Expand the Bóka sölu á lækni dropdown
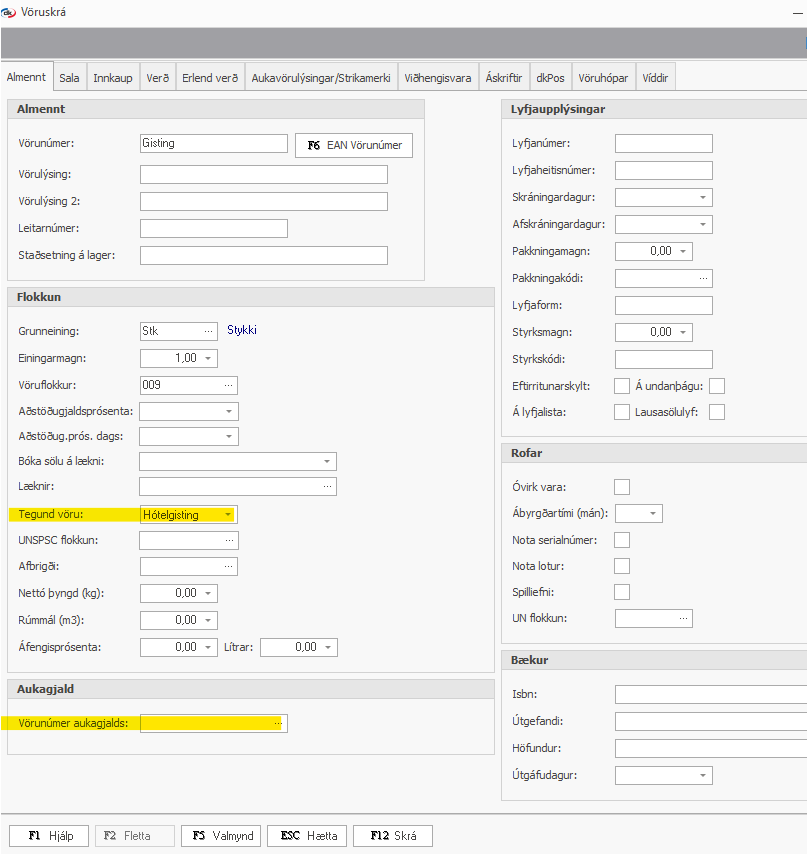Viewport: 807px width, 854px height. [327, 461]
